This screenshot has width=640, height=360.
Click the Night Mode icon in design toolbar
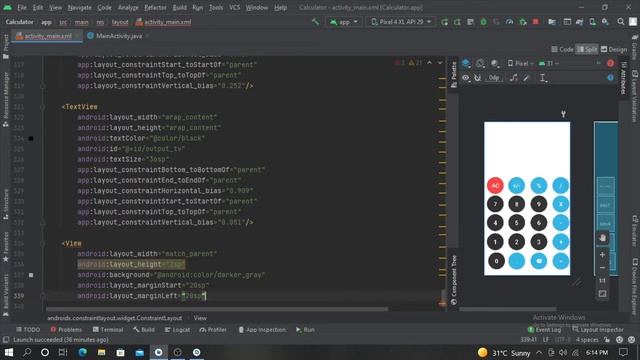point(495,63)
